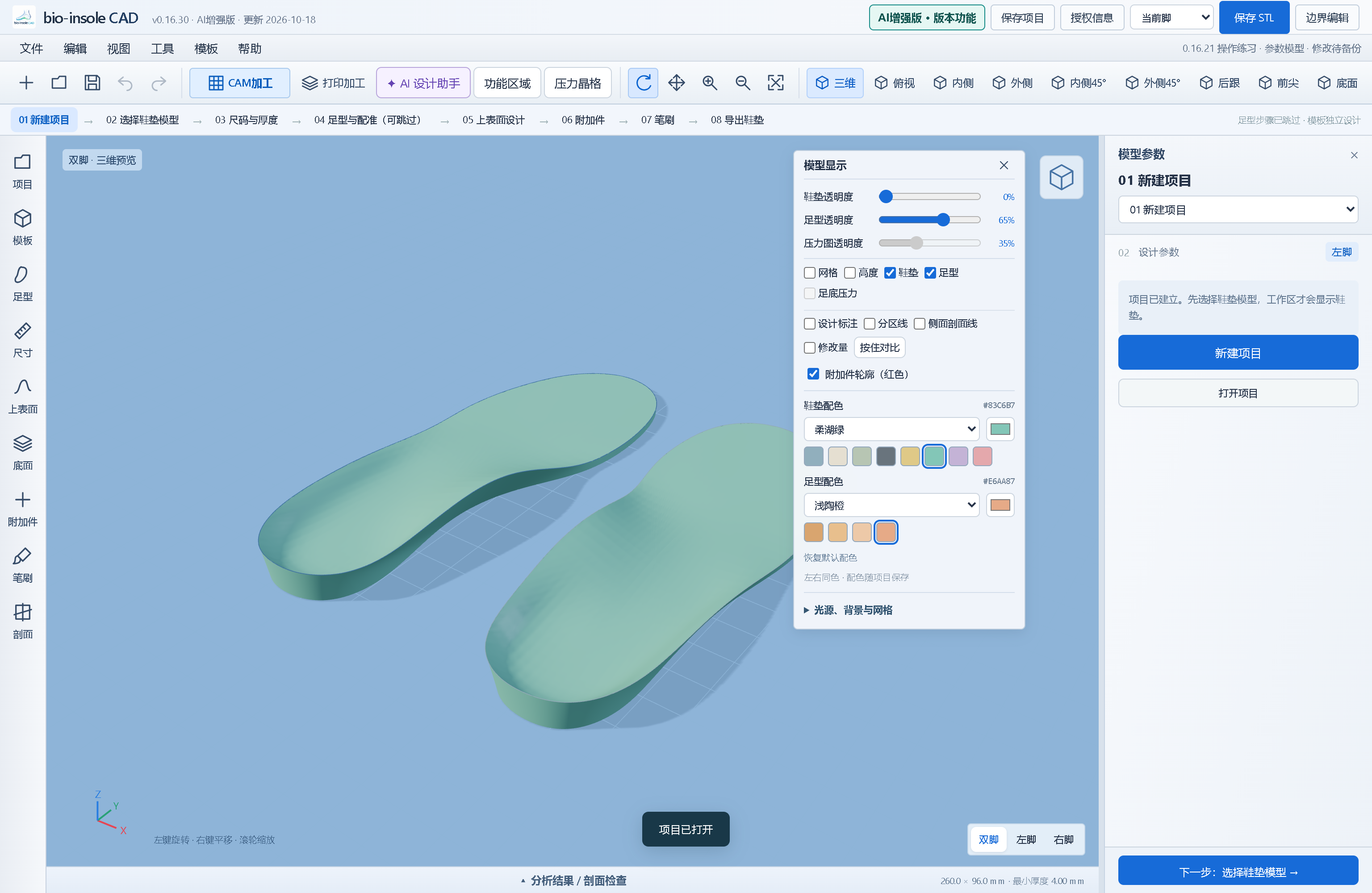1372x893 pixels.
Task: Open the 模板 menu
Action: click(x=206, y=48)
